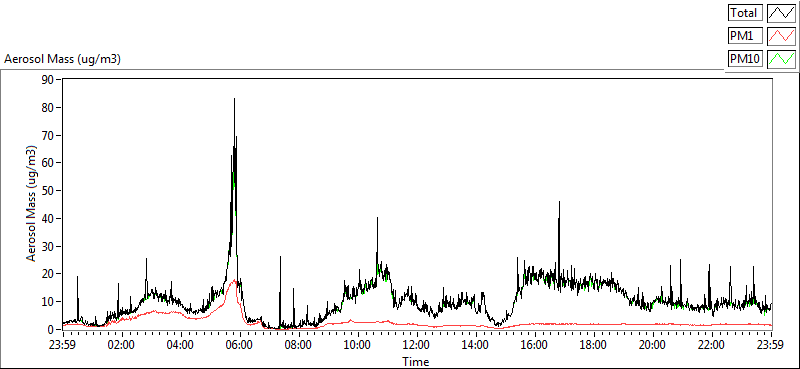This screenshot has width=800, height=369.
Task: Click the Aerosol Mass (ug/m3) graph title
Action: [62, 59]
